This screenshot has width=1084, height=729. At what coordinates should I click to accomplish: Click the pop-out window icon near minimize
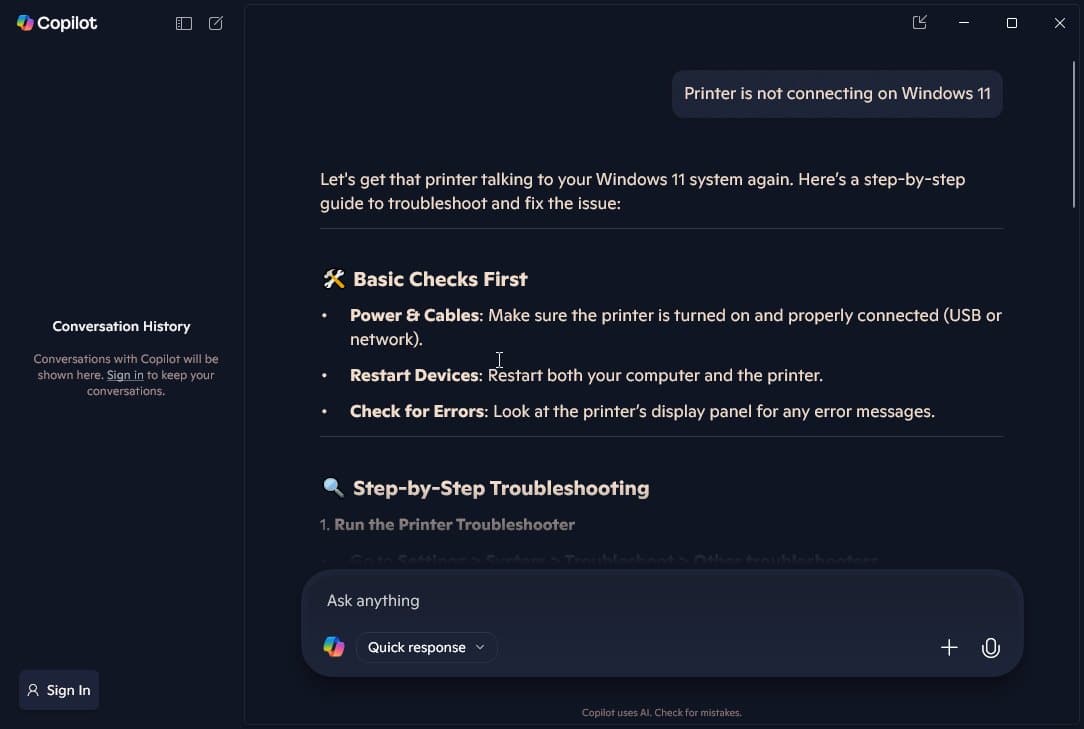pyautogui.click(x=920, y=23)
